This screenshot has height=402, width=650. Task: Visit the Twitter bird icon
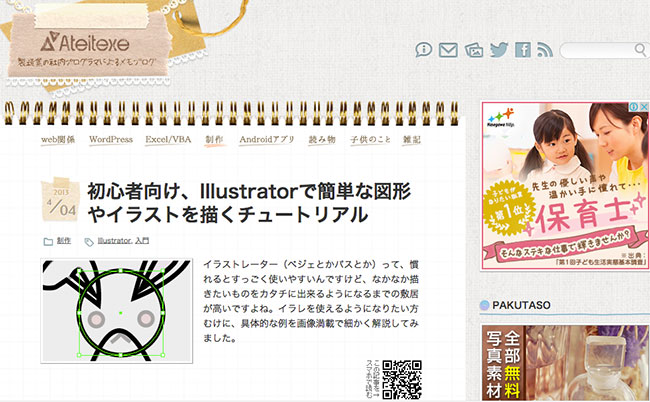point(499,50)
